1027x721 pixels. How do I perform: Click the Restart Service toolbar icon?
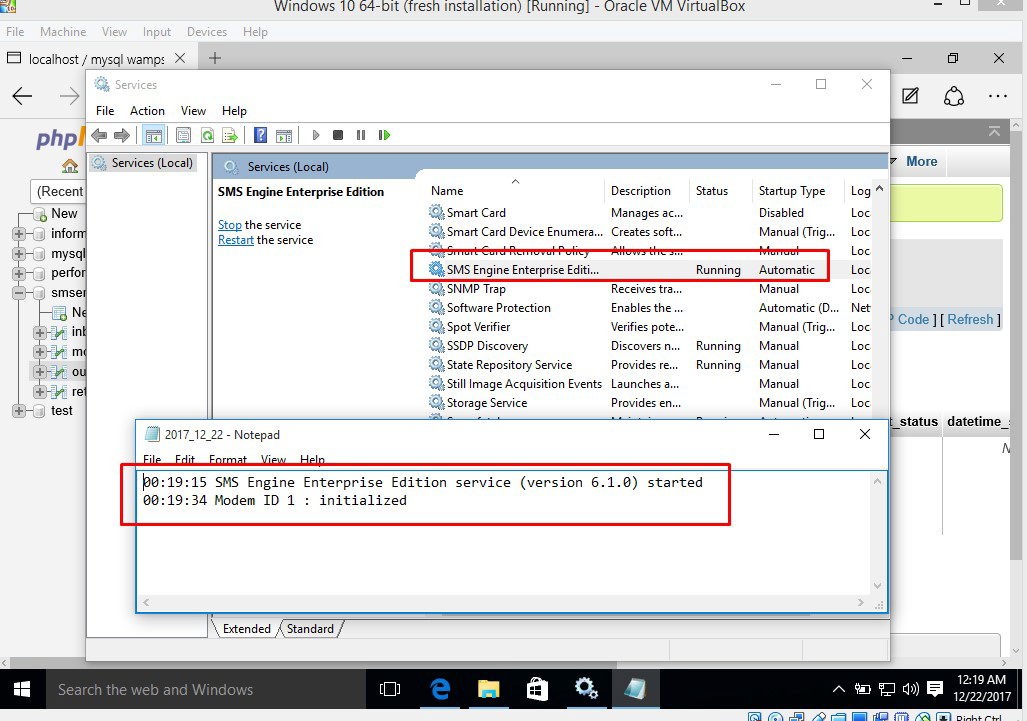(x=384, y=135)
